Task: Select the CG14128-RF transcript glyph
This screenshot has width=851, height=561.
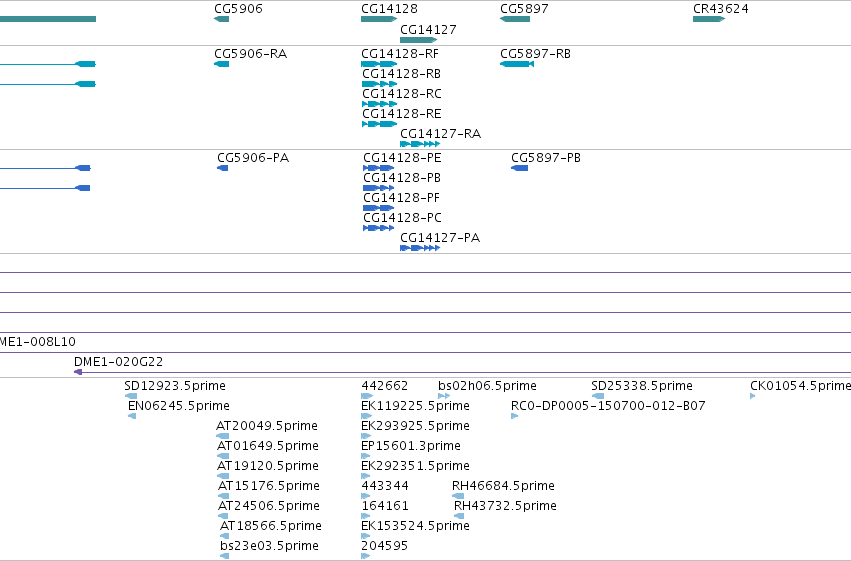Action: tap(379, 64)
